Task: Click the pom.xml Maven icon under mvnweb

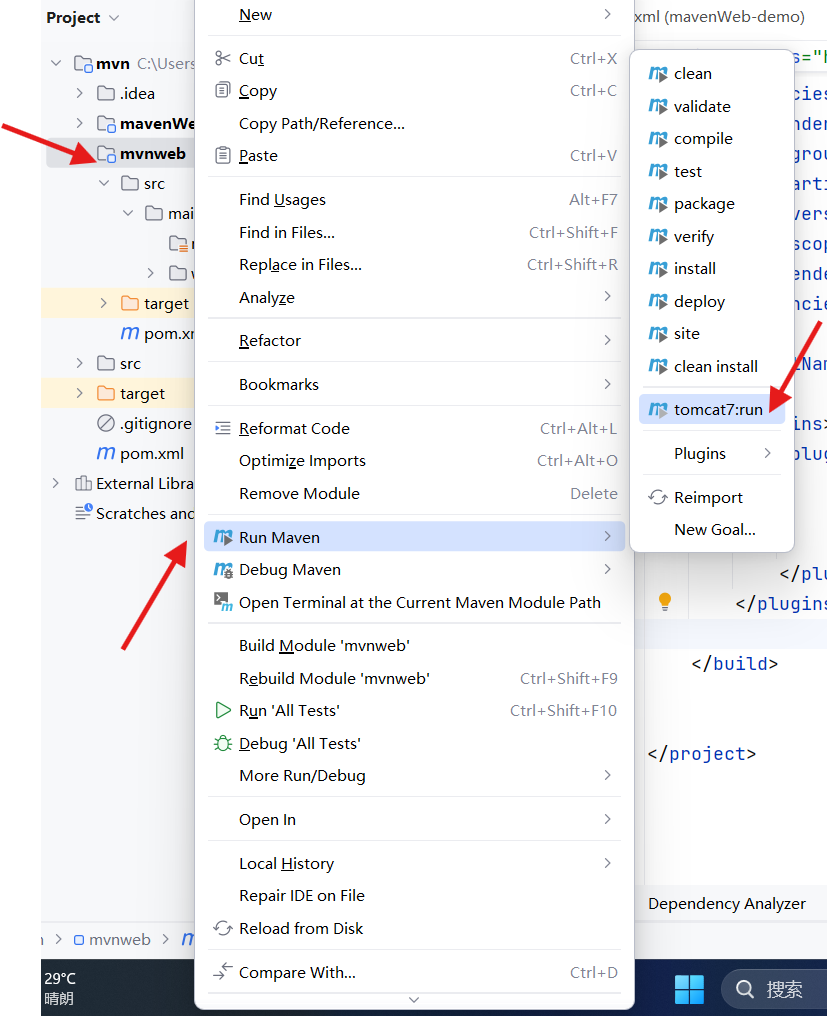Action: click(130, 333)
